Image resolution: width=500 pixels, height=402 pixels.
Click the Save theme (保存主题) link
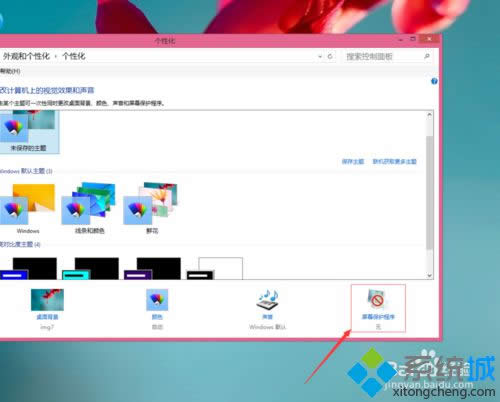coord(353,162)
